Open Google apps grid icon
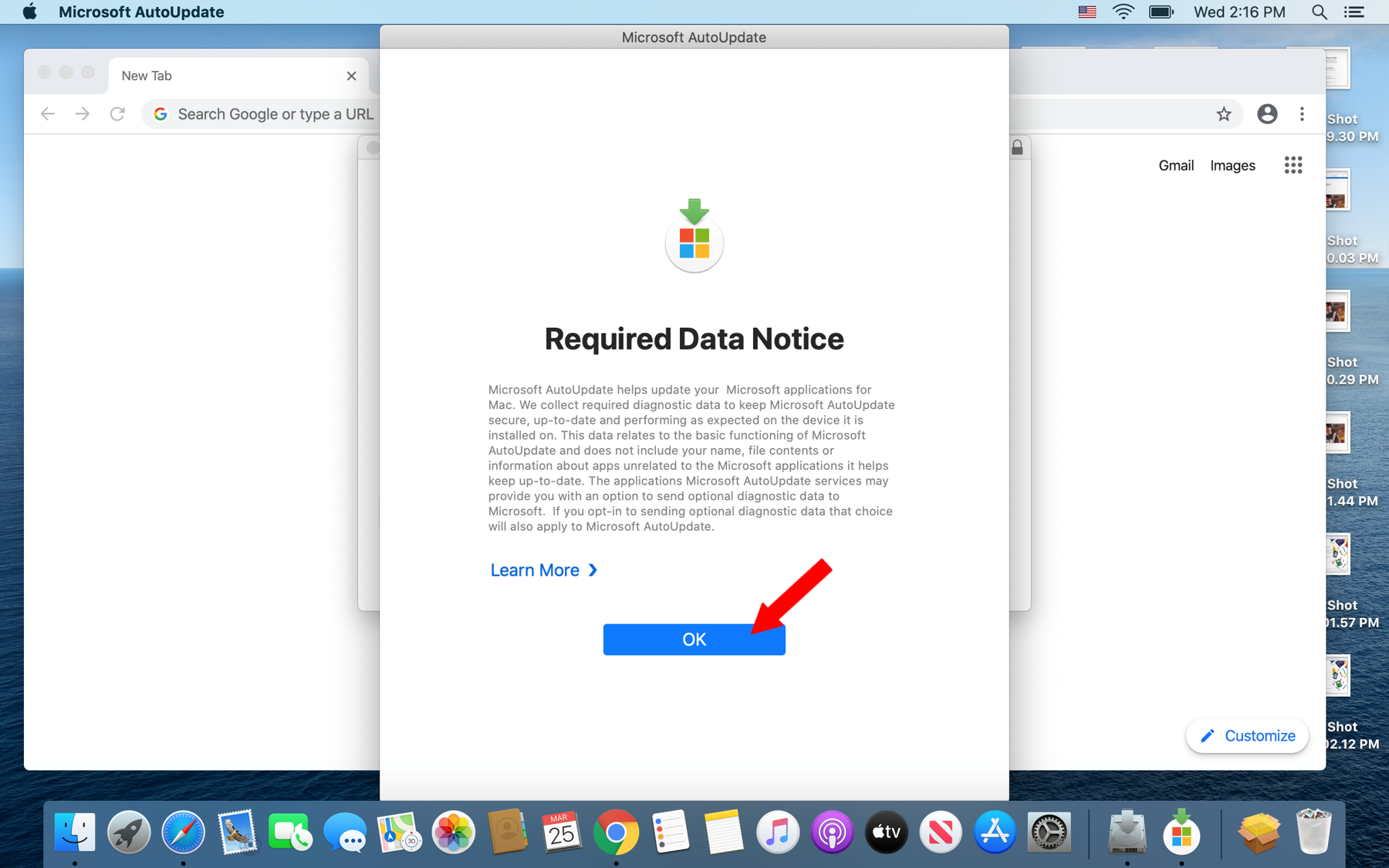 pos(1293,165)
